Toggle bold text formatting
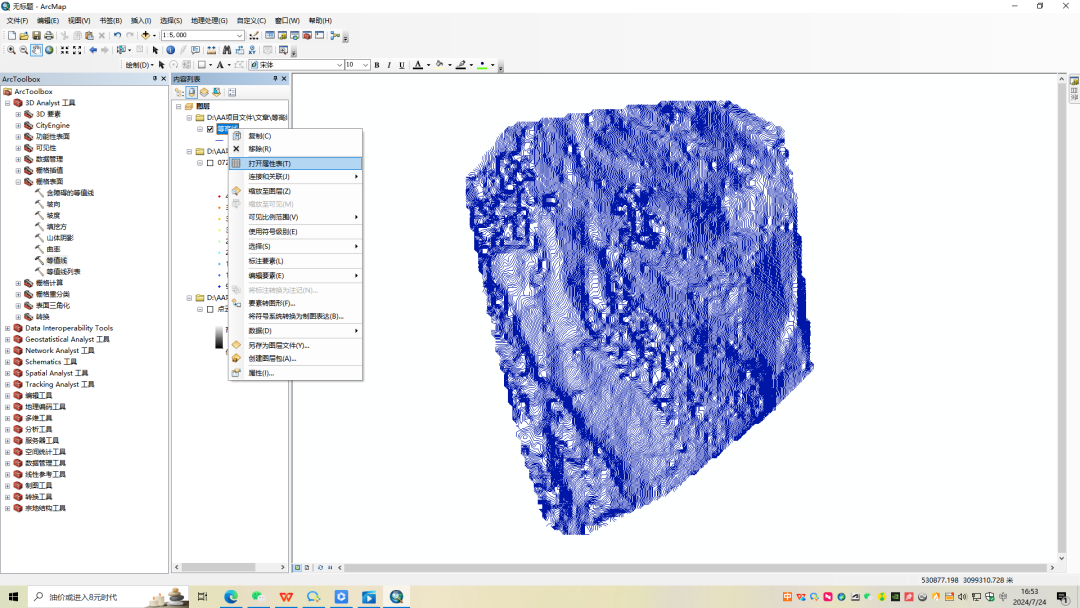Viewport: 1080px width, 608px height. [x=377, y=65]
